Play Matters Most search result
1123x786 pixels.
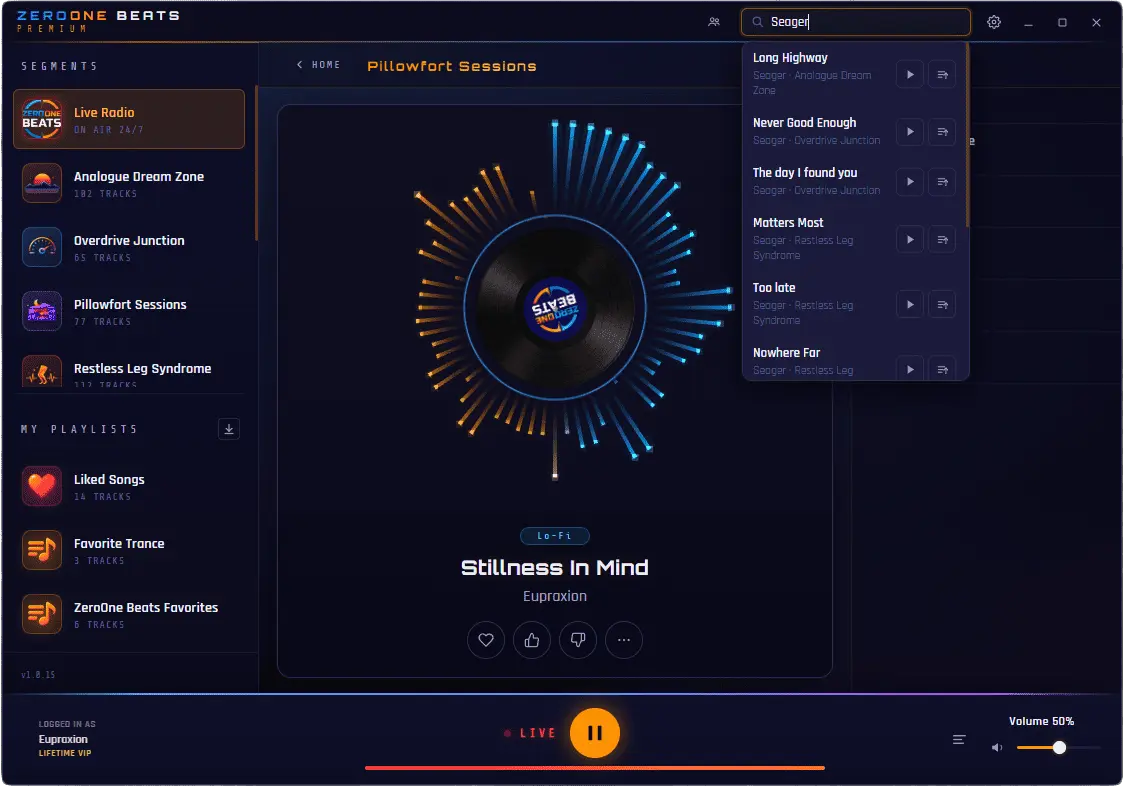(910, 239)
